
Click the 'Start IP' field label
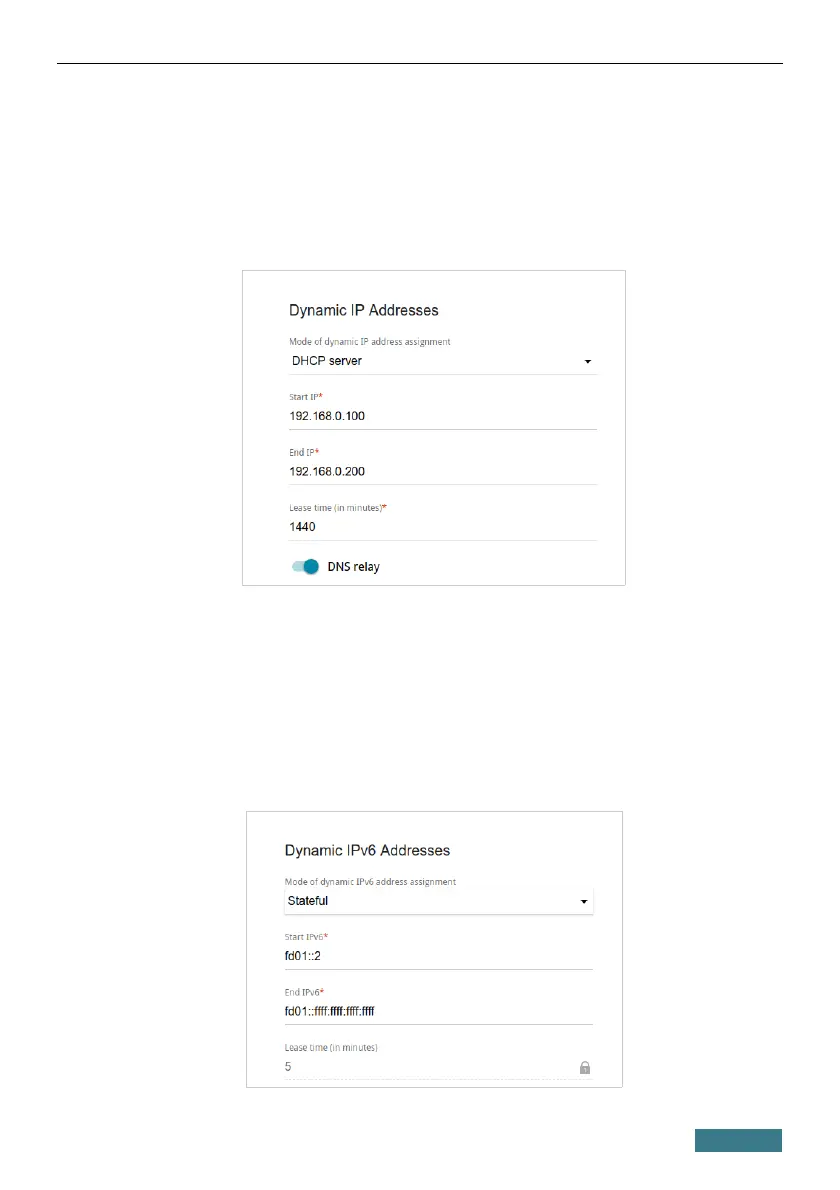coord(305,398)
